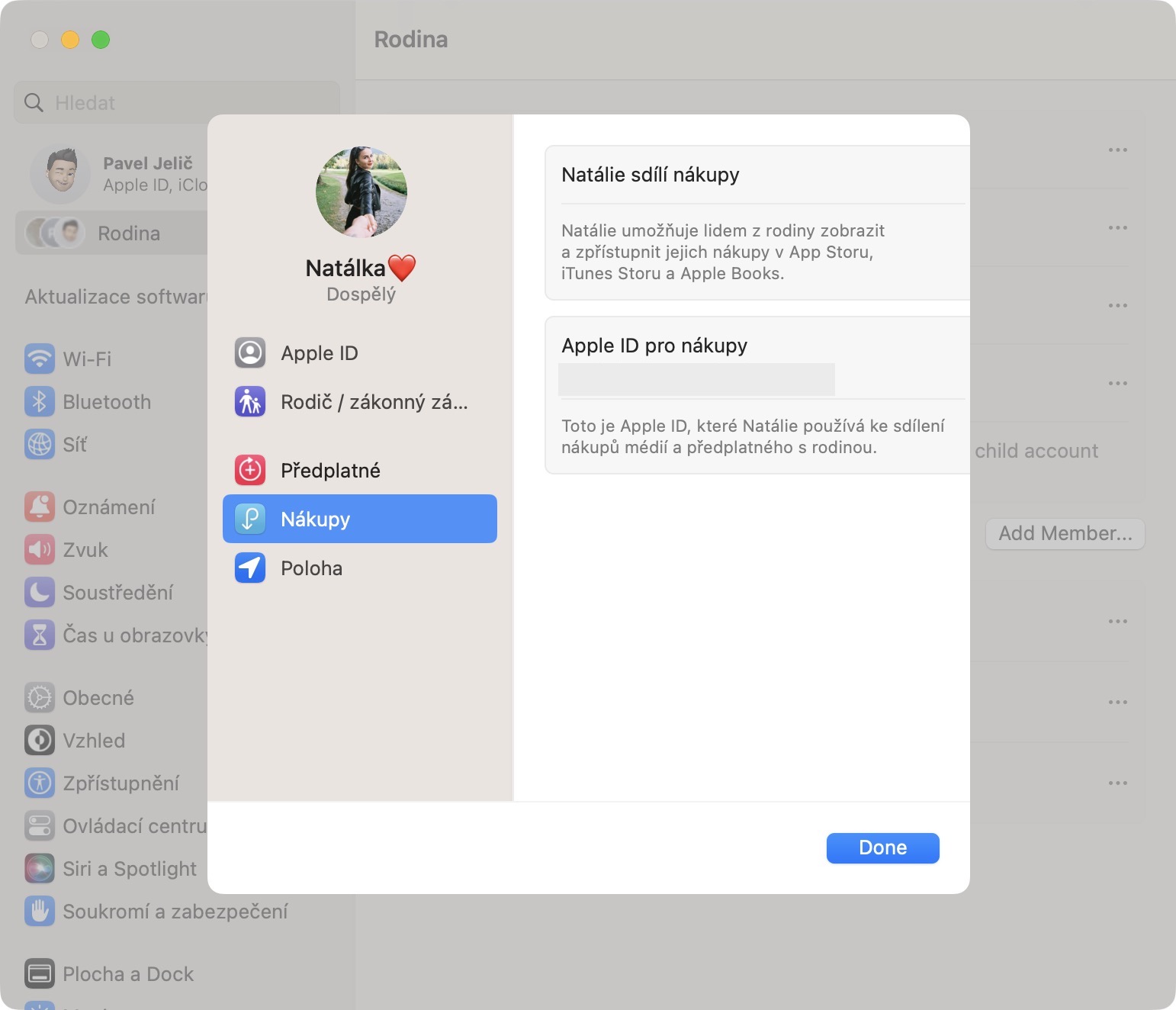Image resolution: width=1176 pixels, height=1010 pixels.
Task: Click the Zpřístupnění accessibility icon
Action: tap(40, 783)
